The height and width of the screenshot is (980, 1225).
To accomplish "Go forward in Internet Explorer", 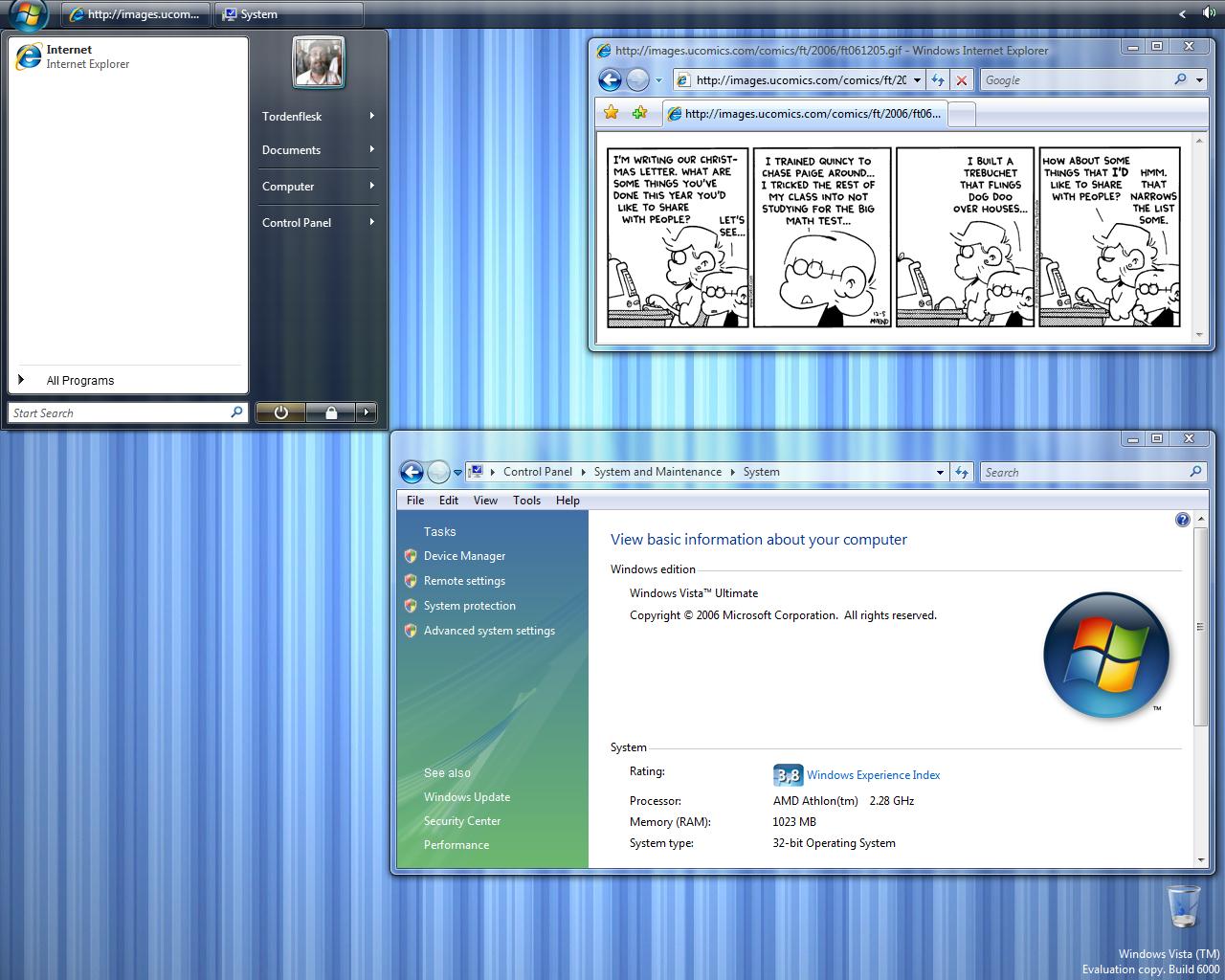I will click(637, 80).
